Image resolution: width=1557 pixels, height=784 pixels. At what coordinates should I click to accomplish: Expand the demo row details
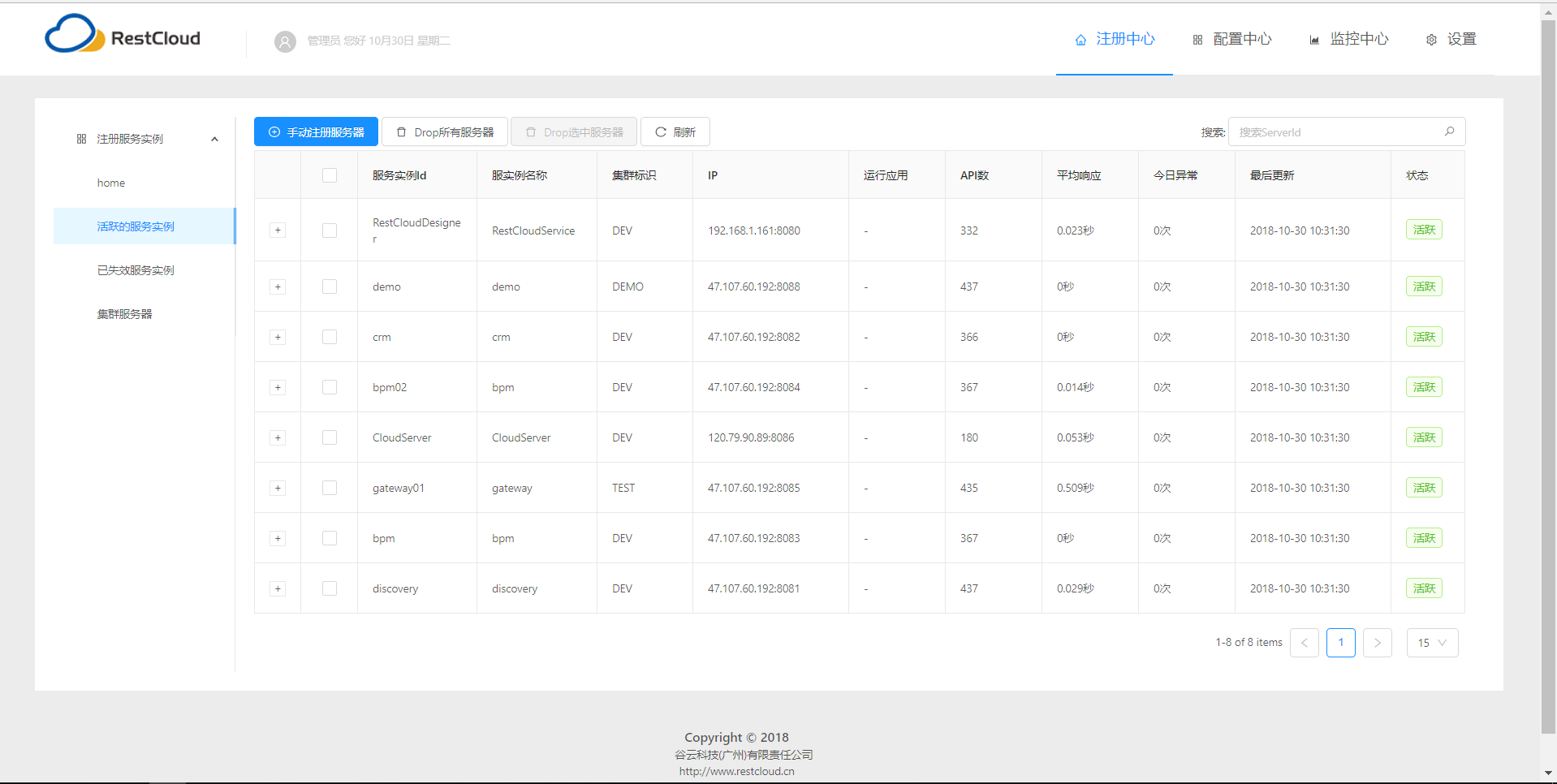(x=278, y=286)
